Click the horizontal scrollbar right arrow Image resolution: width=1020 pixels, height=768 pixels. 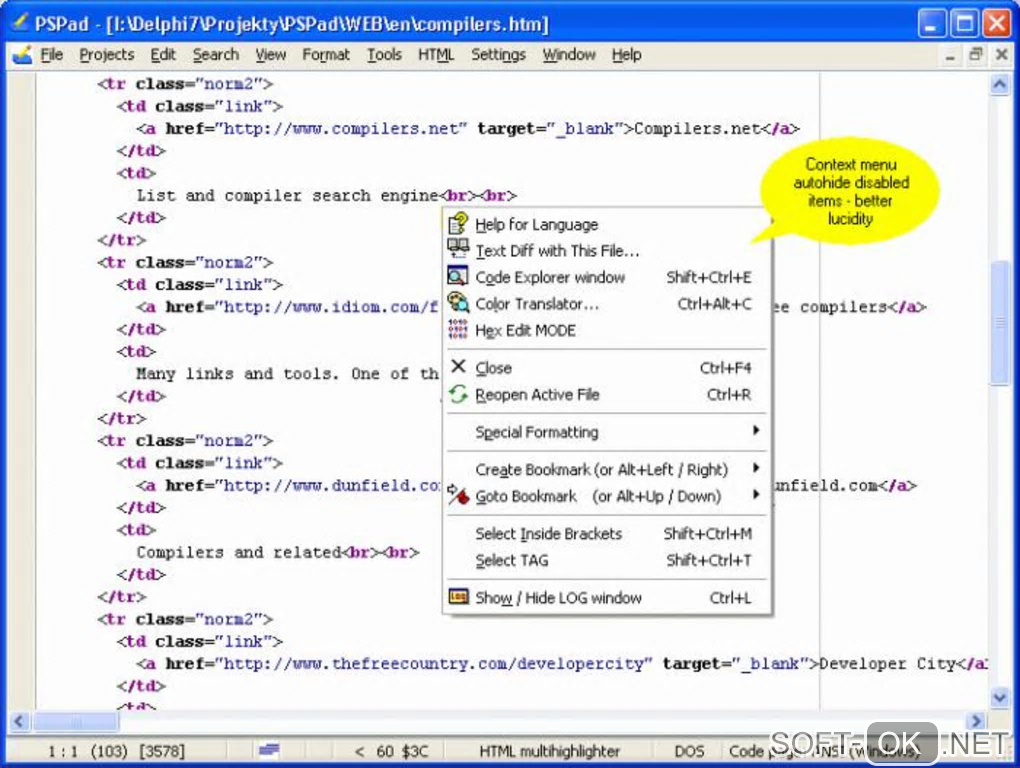point(975,721)
